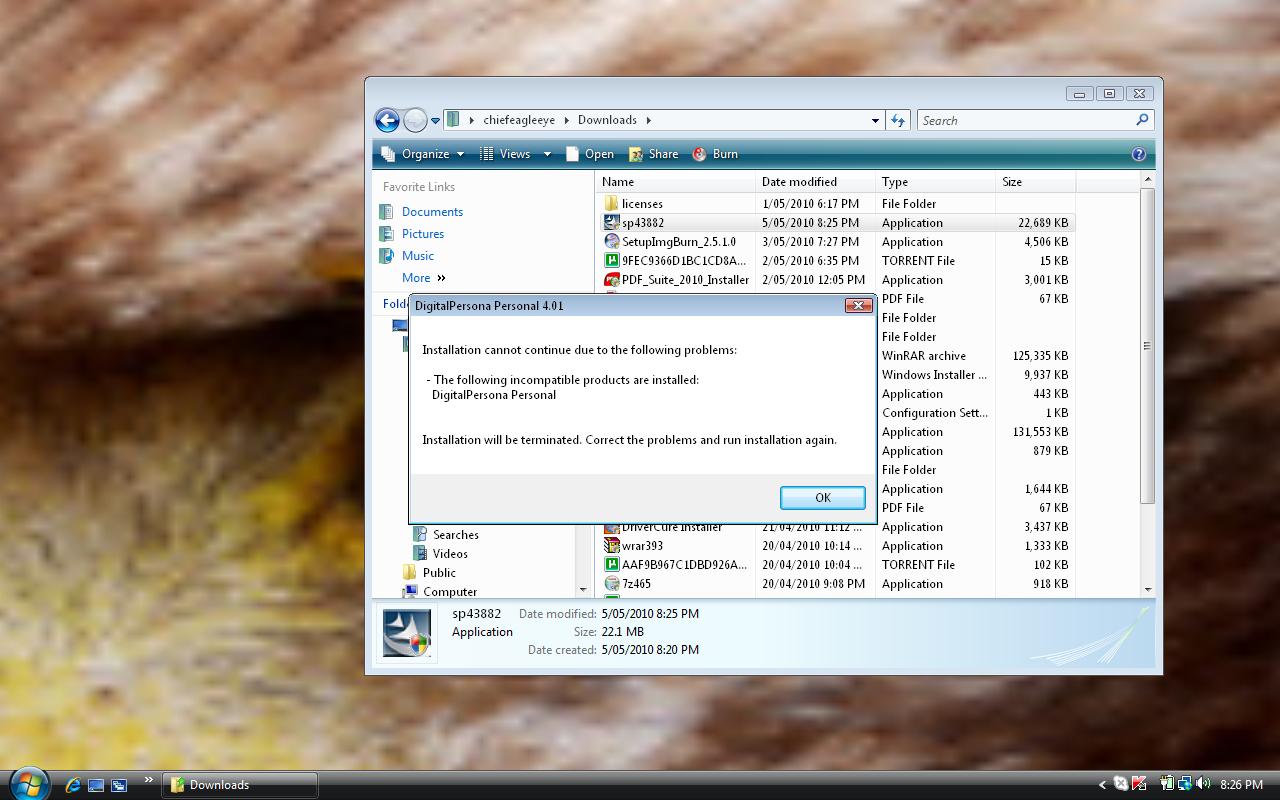Launch Internet Explorer from Quick Launch
Viewport: 1280px width, 800px height.
72,785
